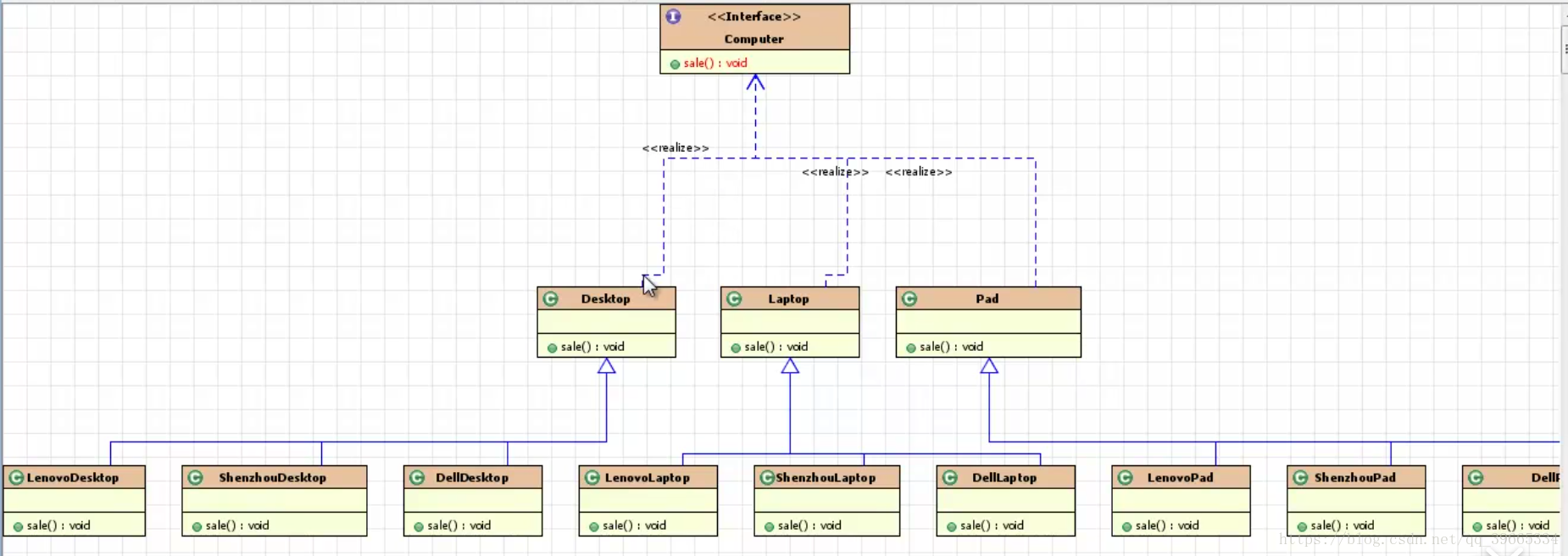Select the DellLaptop class title
Image resolution: width=1568 pixels, height=556 pixels.
tap(1004, 477)
